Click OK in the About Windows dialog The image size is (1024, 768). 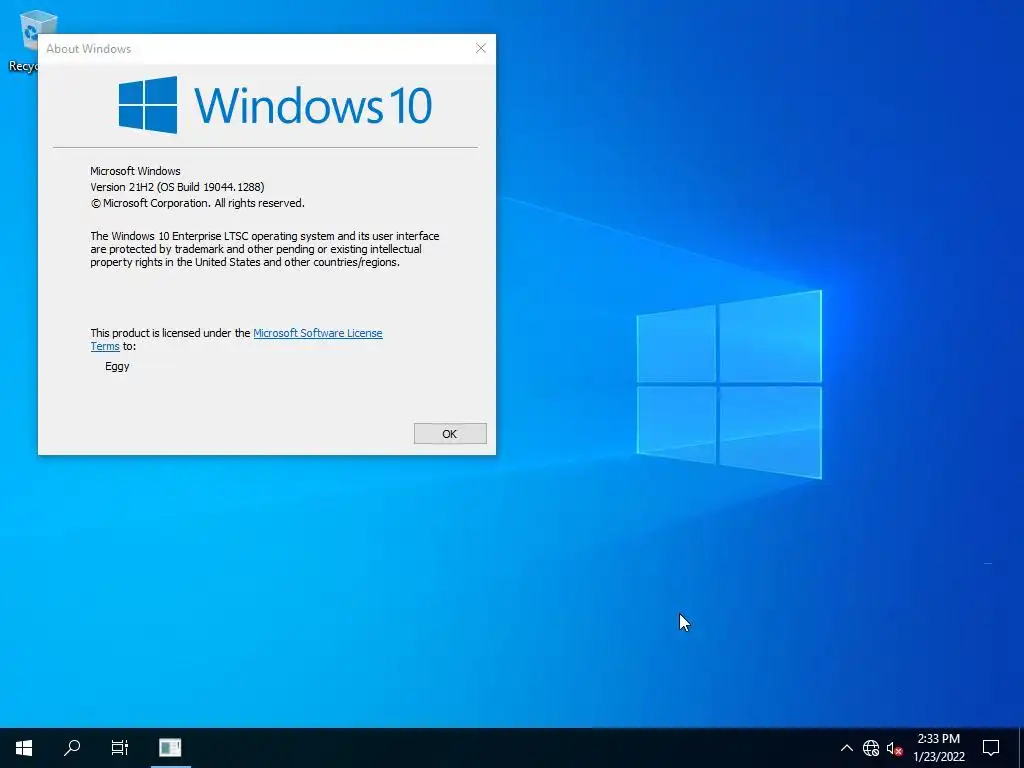[450, 434]
